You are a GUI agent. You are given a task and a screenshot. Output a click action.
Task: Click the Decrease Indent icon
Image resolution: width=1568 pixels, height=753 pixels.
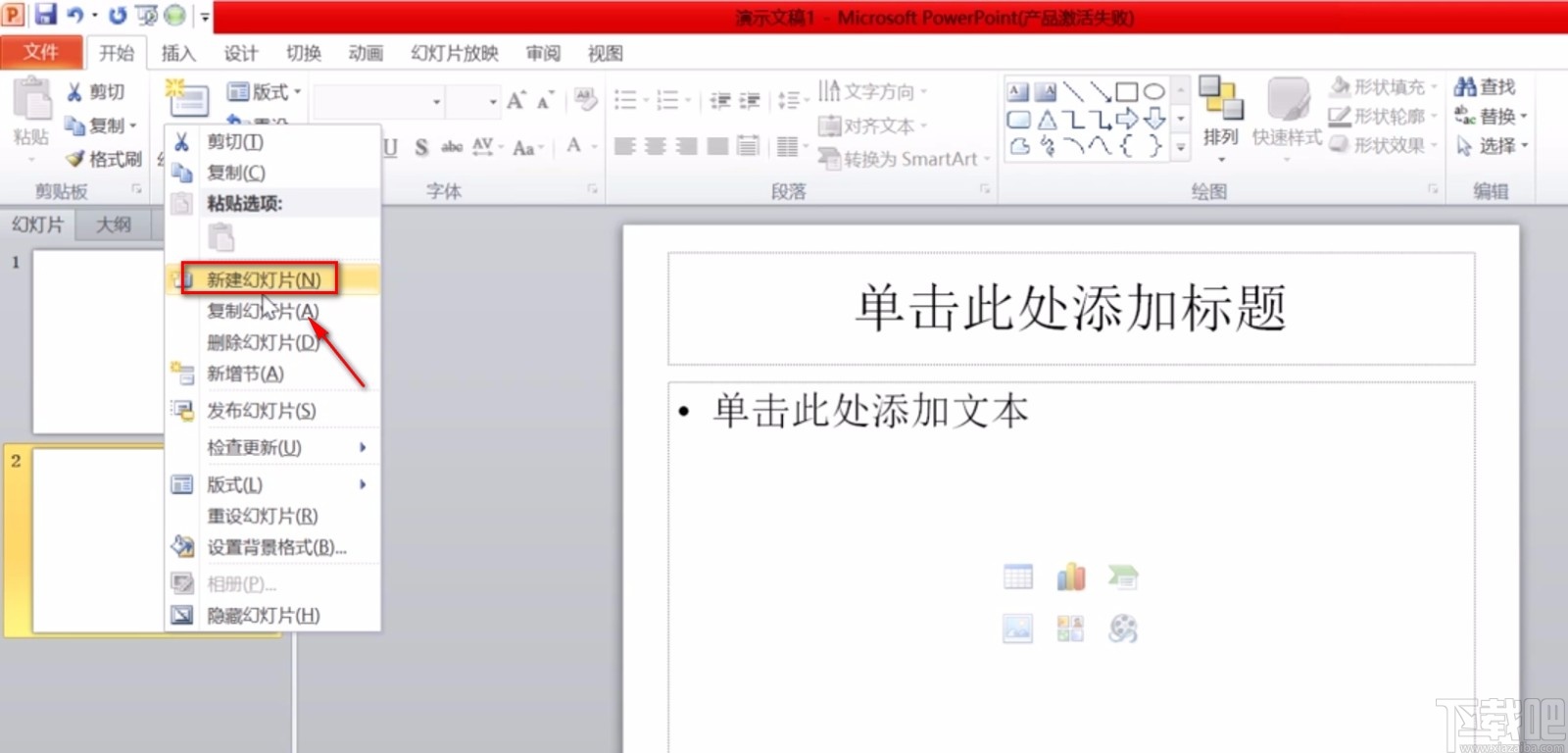[720, 100]
